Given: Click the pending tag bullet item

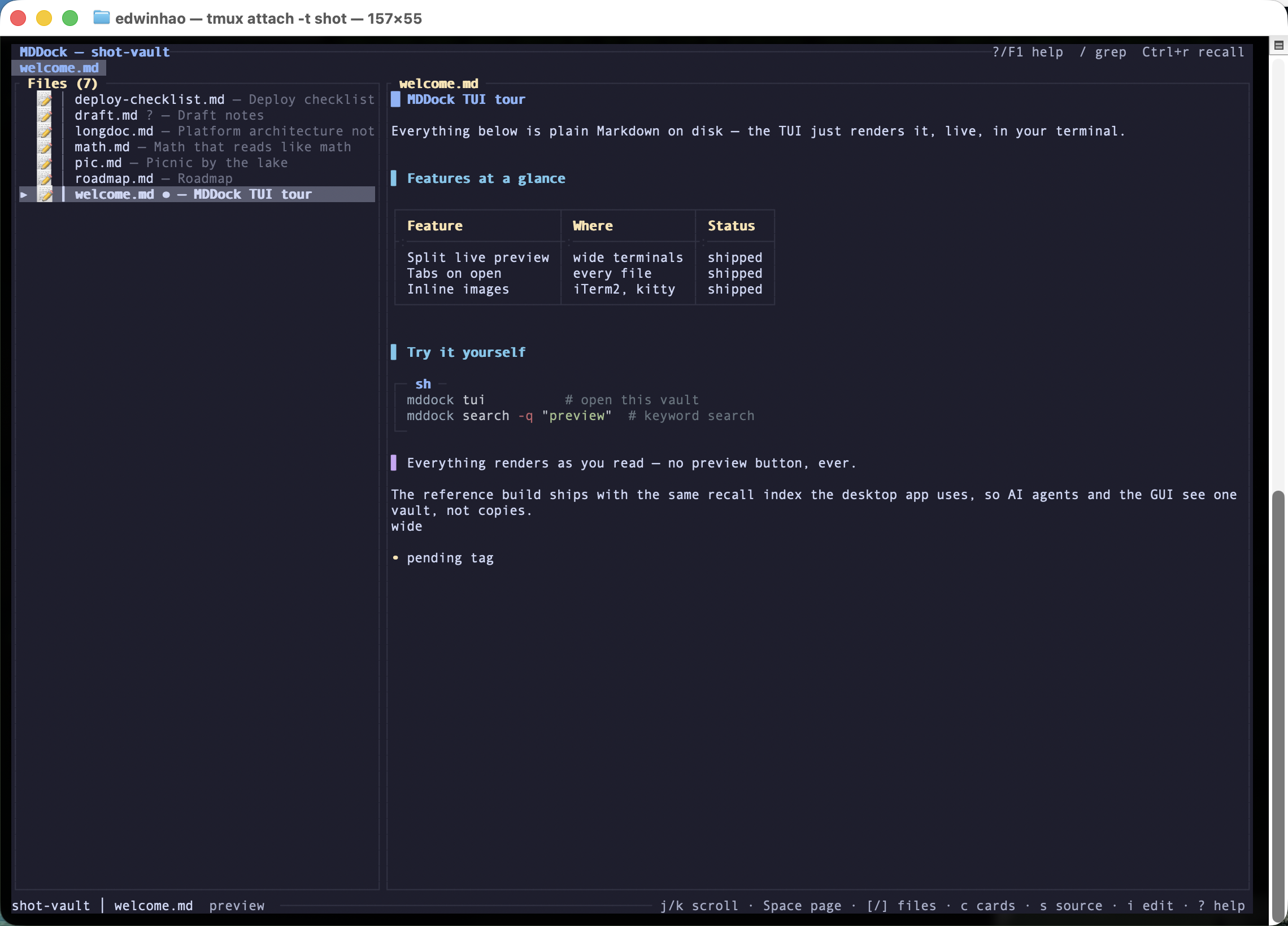Looking at the screenshot, I should [x=450, y=558].
